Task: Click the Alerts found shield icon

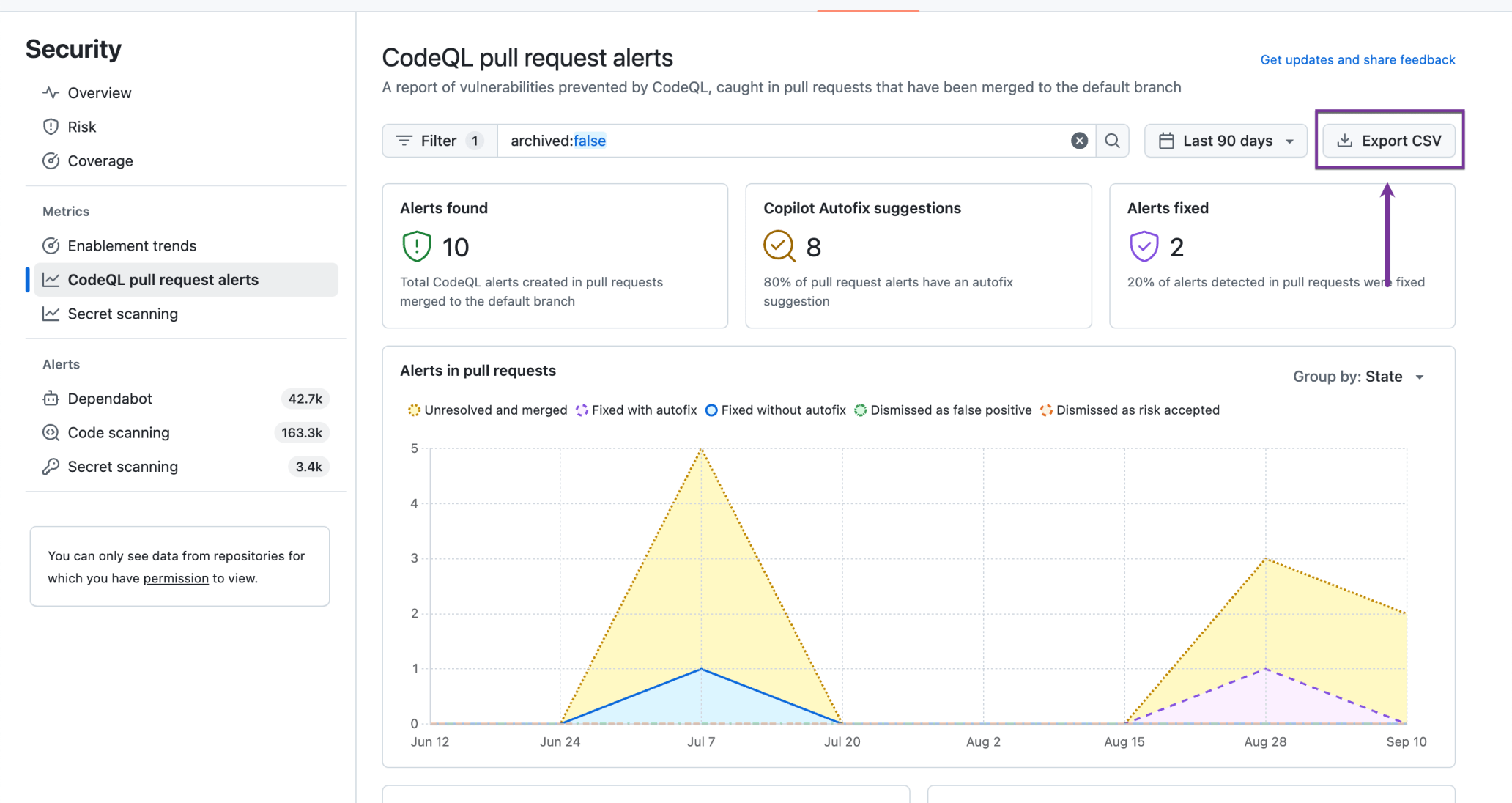Action: (417, 246)
